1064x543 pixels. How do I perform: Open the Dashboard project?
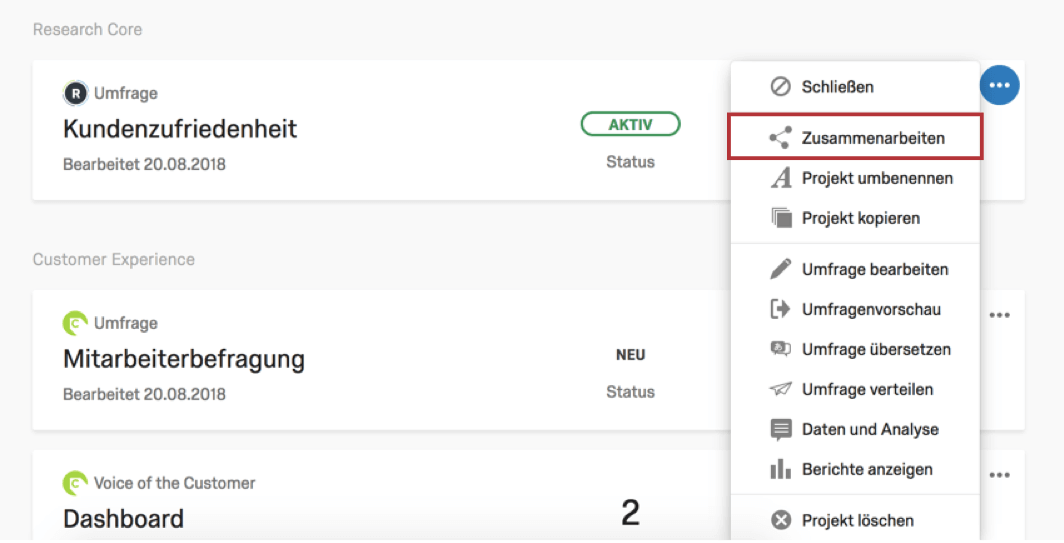pyautogui.click(x=124, y=519)
